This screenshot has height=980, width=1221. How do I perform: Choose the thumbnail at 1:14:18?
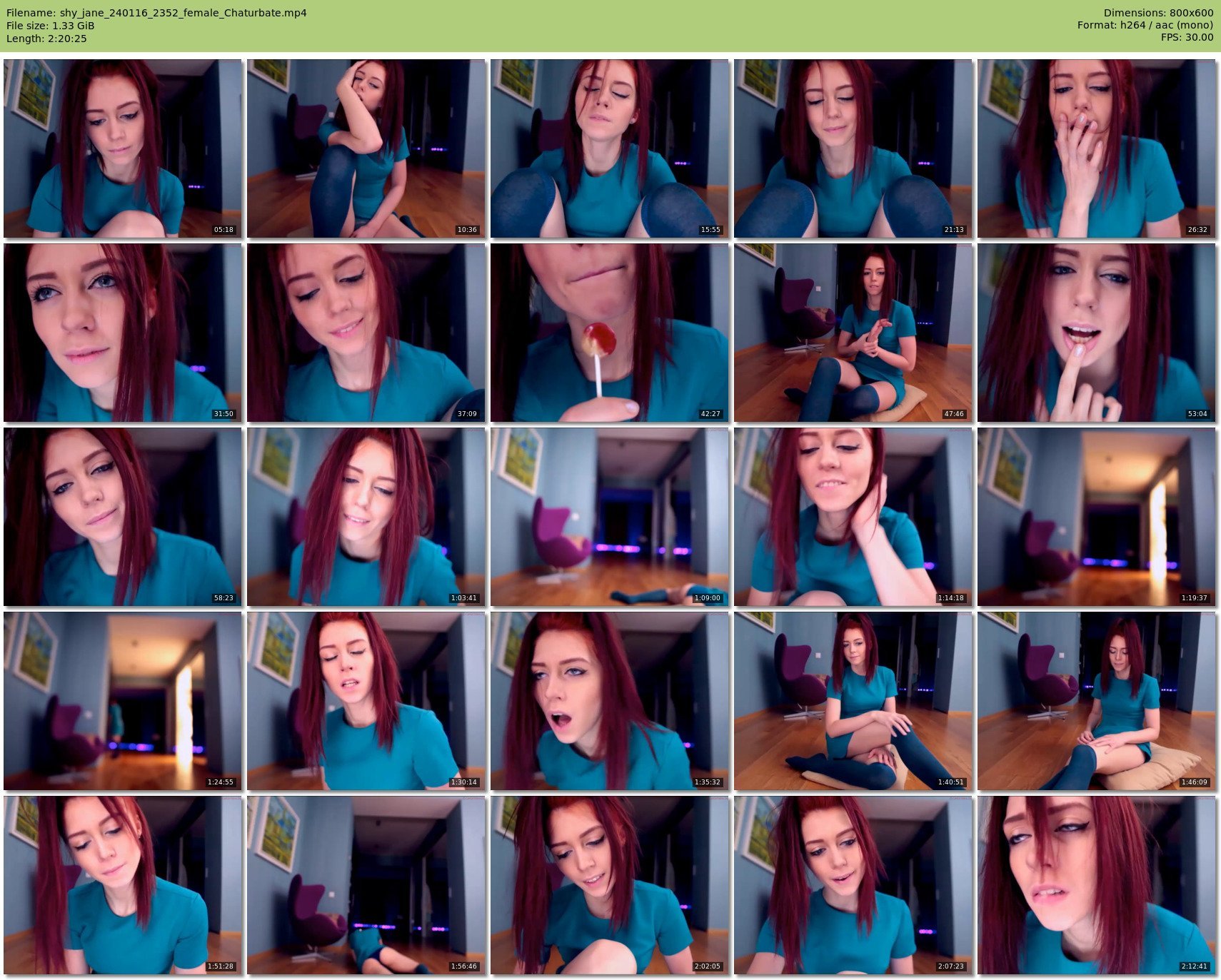click(853, 516)
